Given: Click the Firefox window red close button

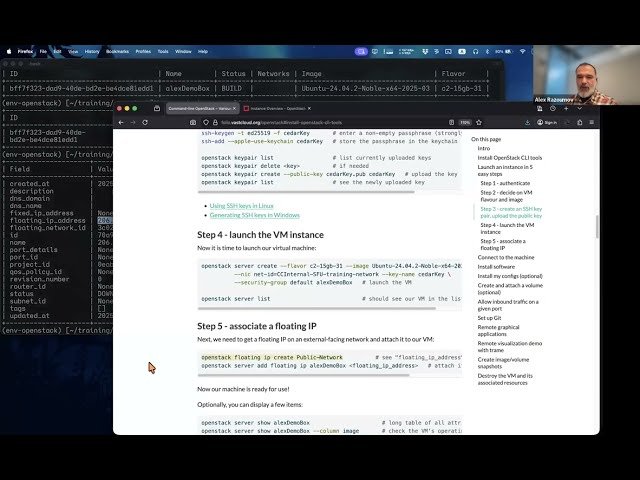Looking at the screenshot, I should tap(120, 107).
